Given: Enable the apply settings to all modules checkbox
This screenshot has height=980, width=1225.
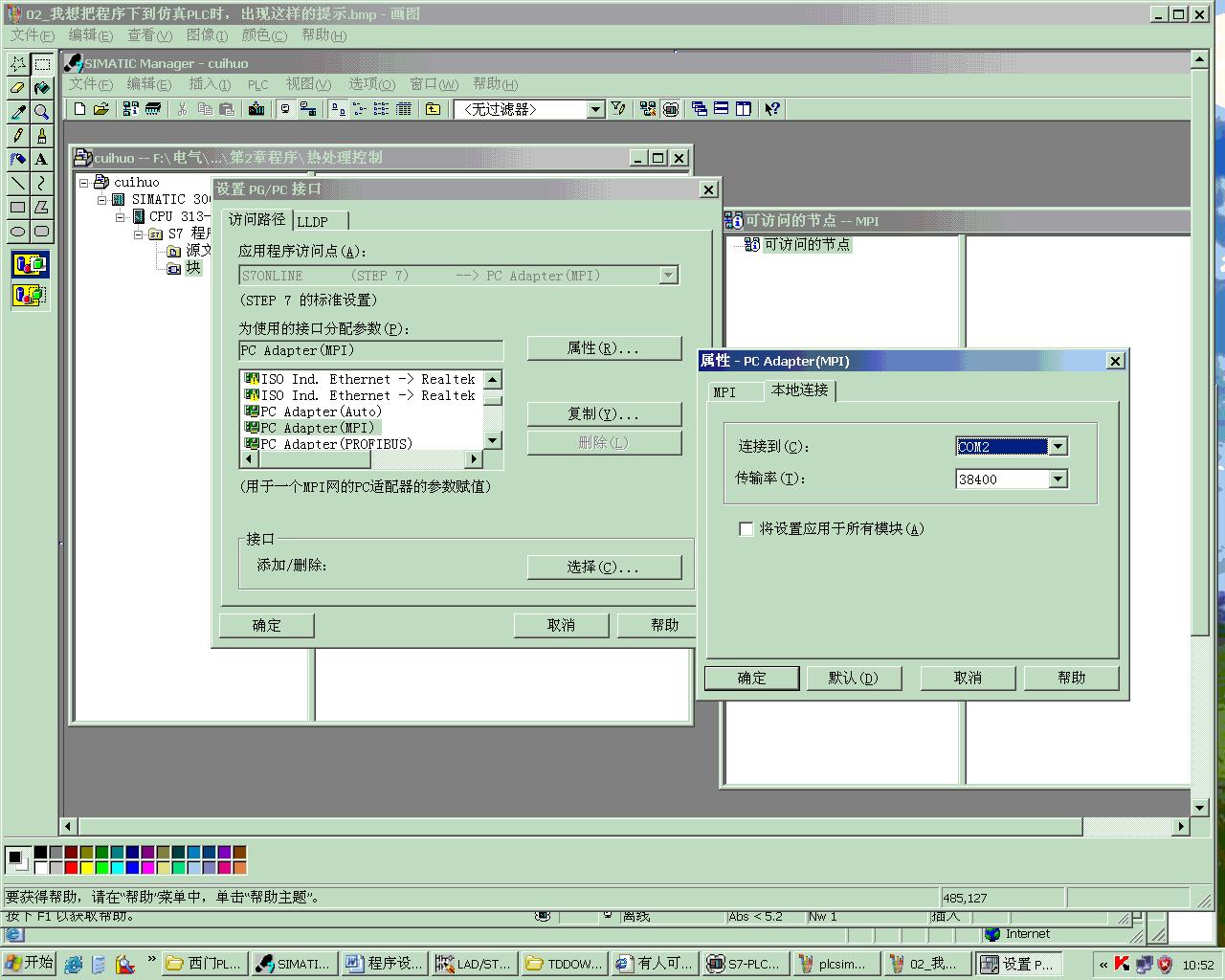Looking at the screenshot, I should (746, 529).
